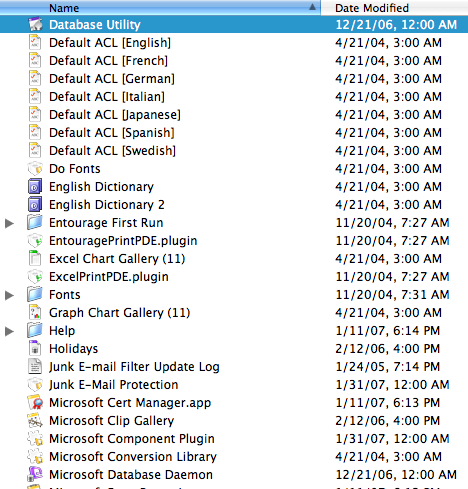468x489 pixels.
Task: Click the Help folder icon
Action: pos(35,331)
